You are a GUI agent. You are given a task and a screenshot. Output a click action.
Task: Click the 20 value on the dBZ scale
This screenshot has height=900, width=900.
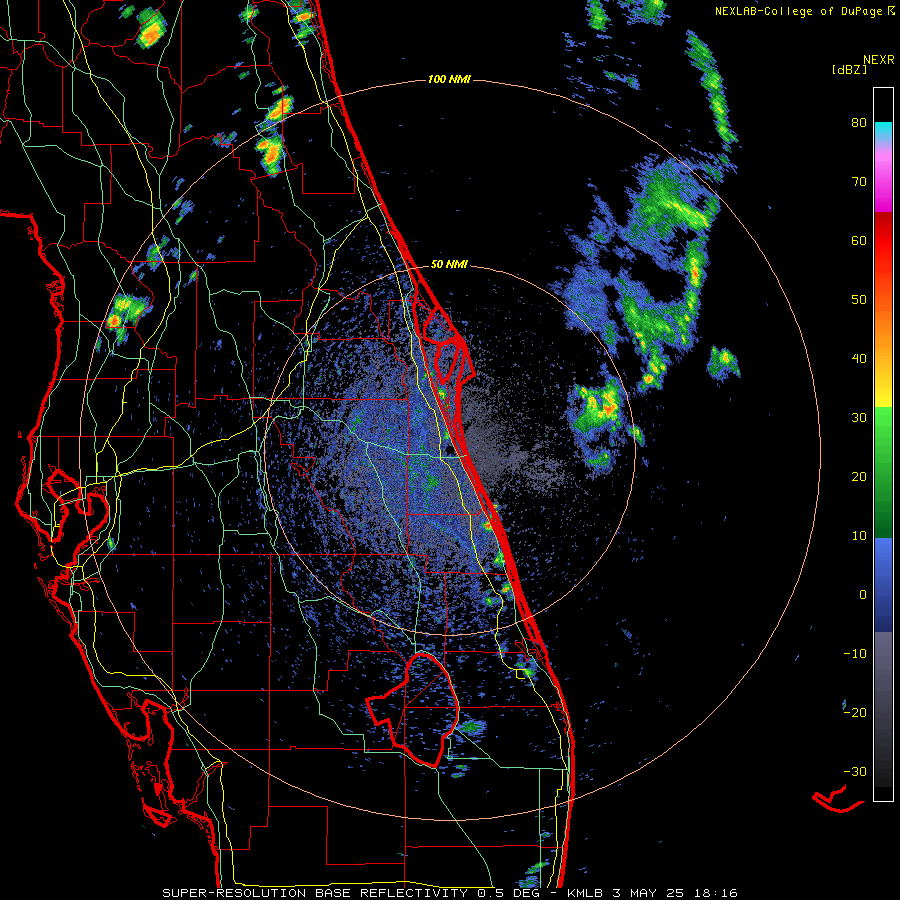[x=859, y=476]
